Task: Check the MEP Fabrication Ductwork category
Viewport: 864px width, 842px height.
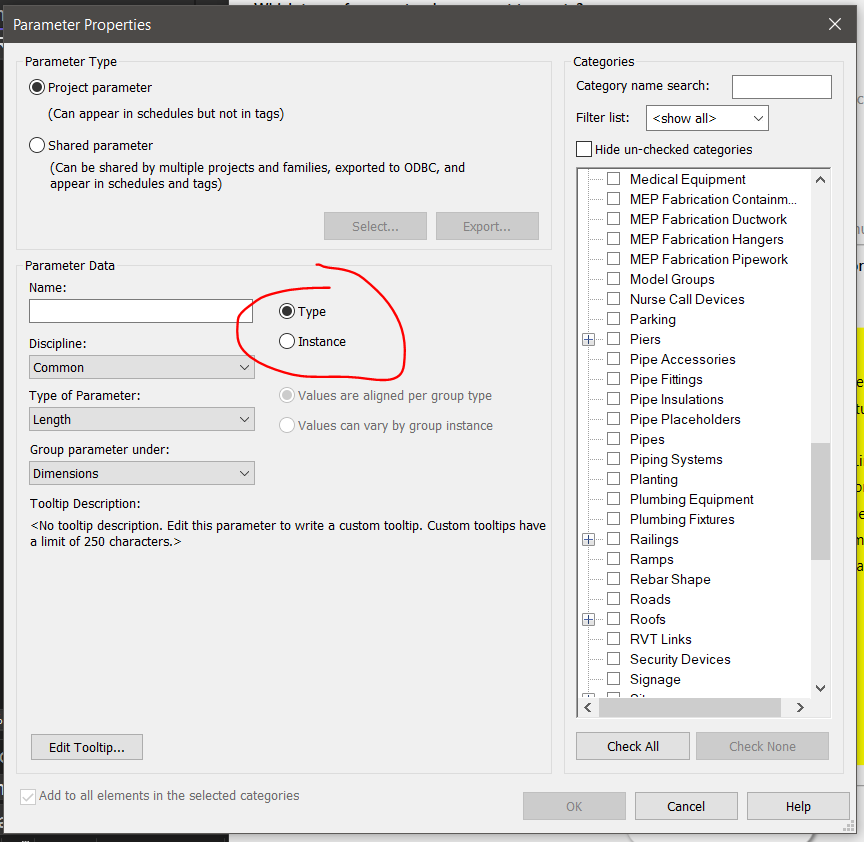Action: [x=613, y=219]
